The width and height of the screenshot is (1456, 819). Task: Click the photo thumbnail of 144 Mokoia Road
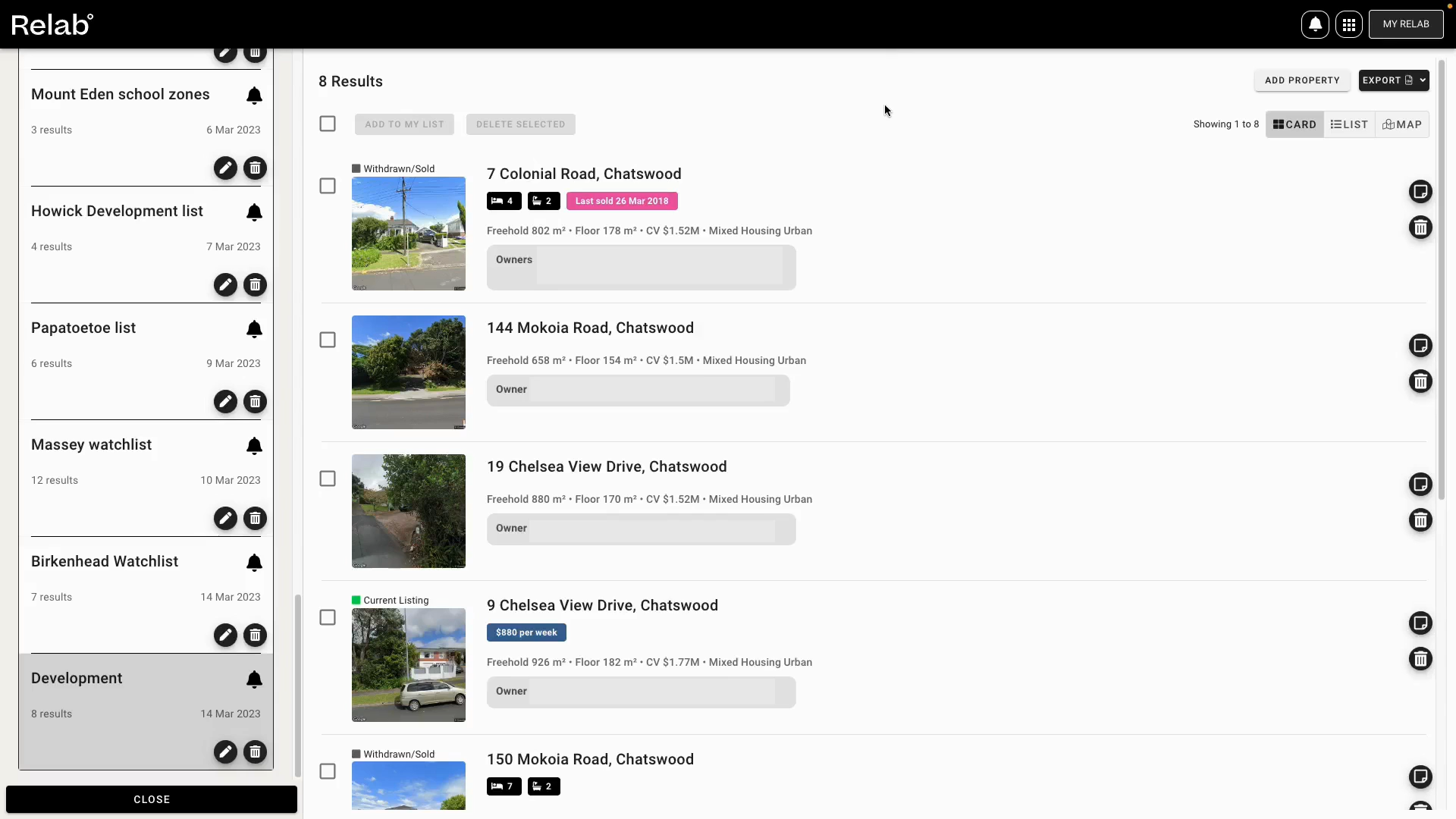(x=409, y=372)
